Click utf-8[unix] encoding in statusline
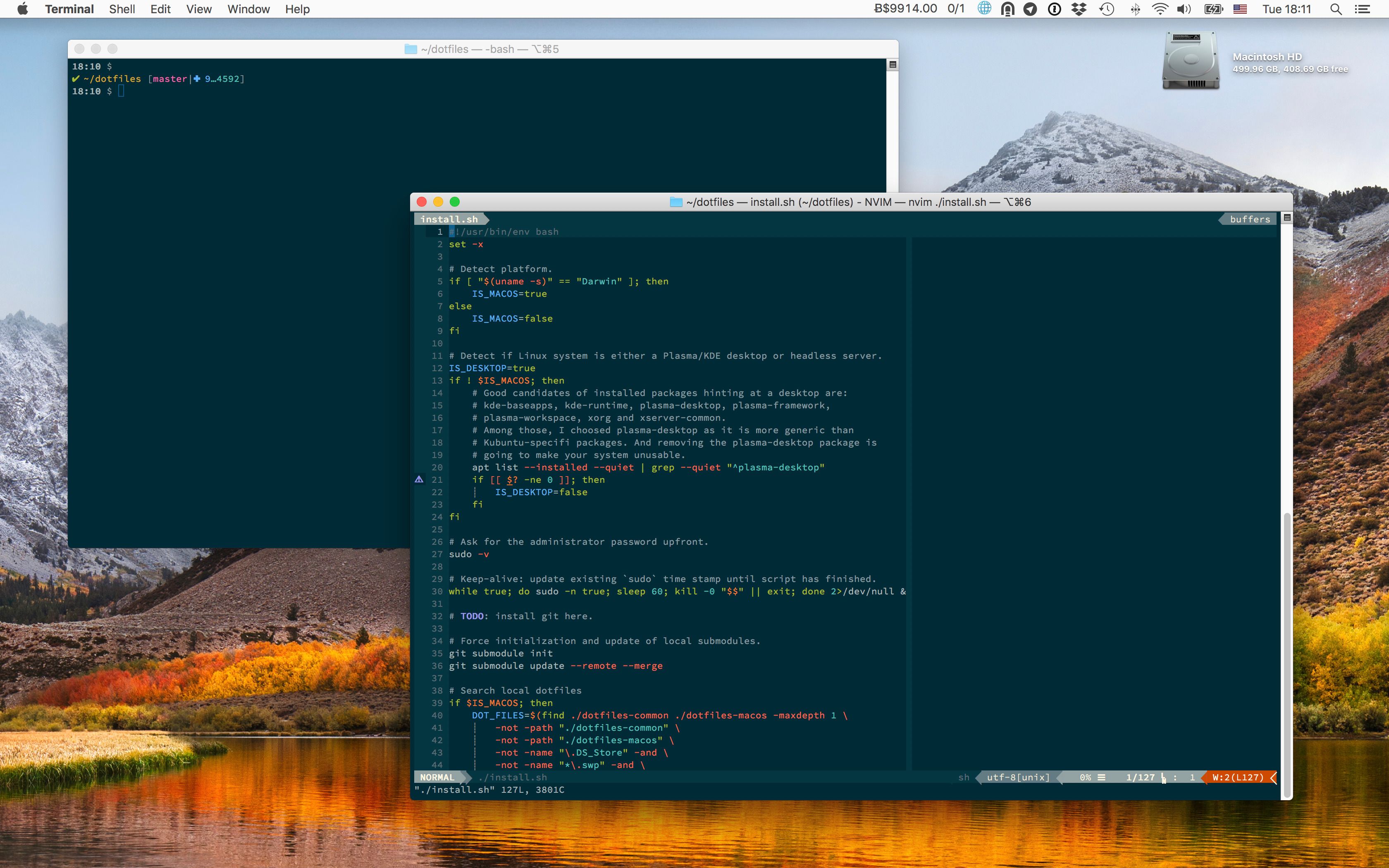Image resolution: width=1389 pixels, height=868 pixels. (x=1018, y=777)
